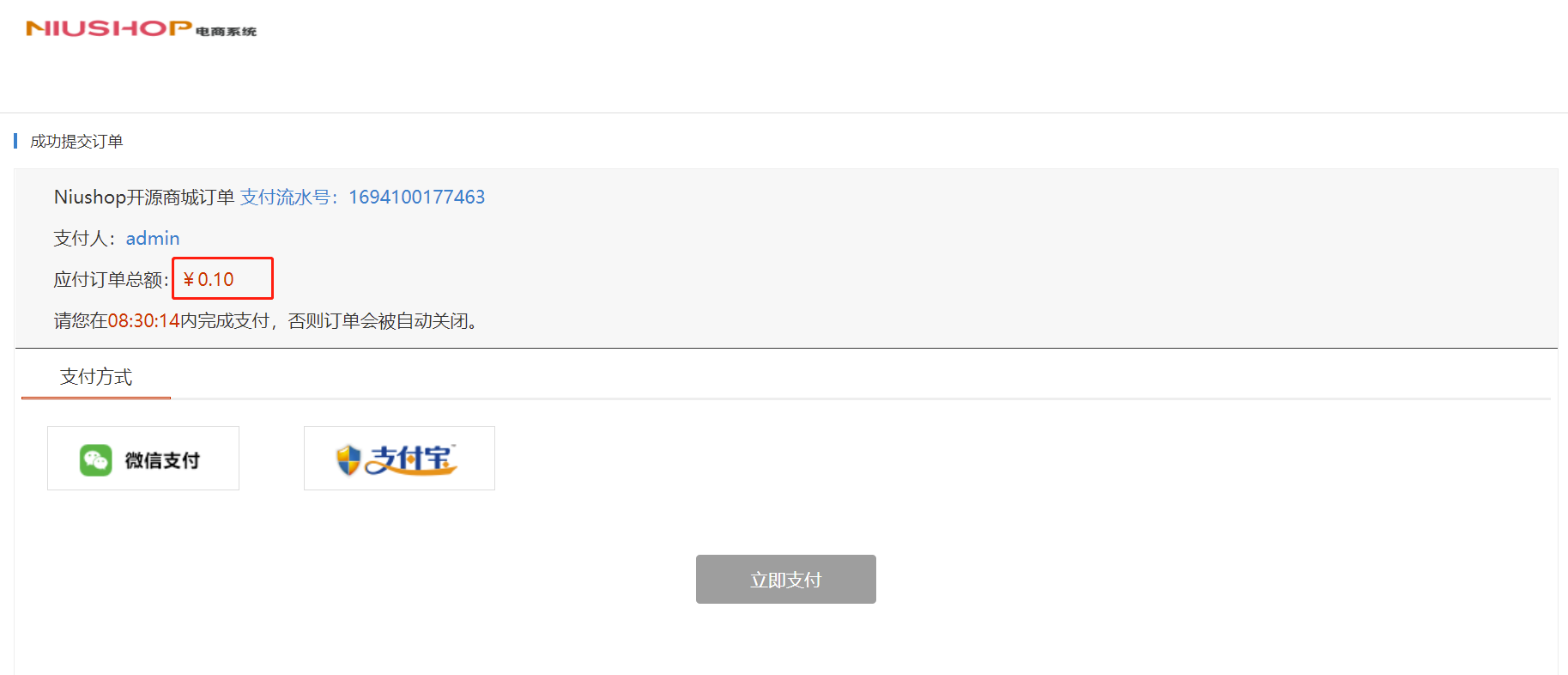Click the green WeChat icon
The height and width of the screenshot is (675, 1568).
(95, 460)
